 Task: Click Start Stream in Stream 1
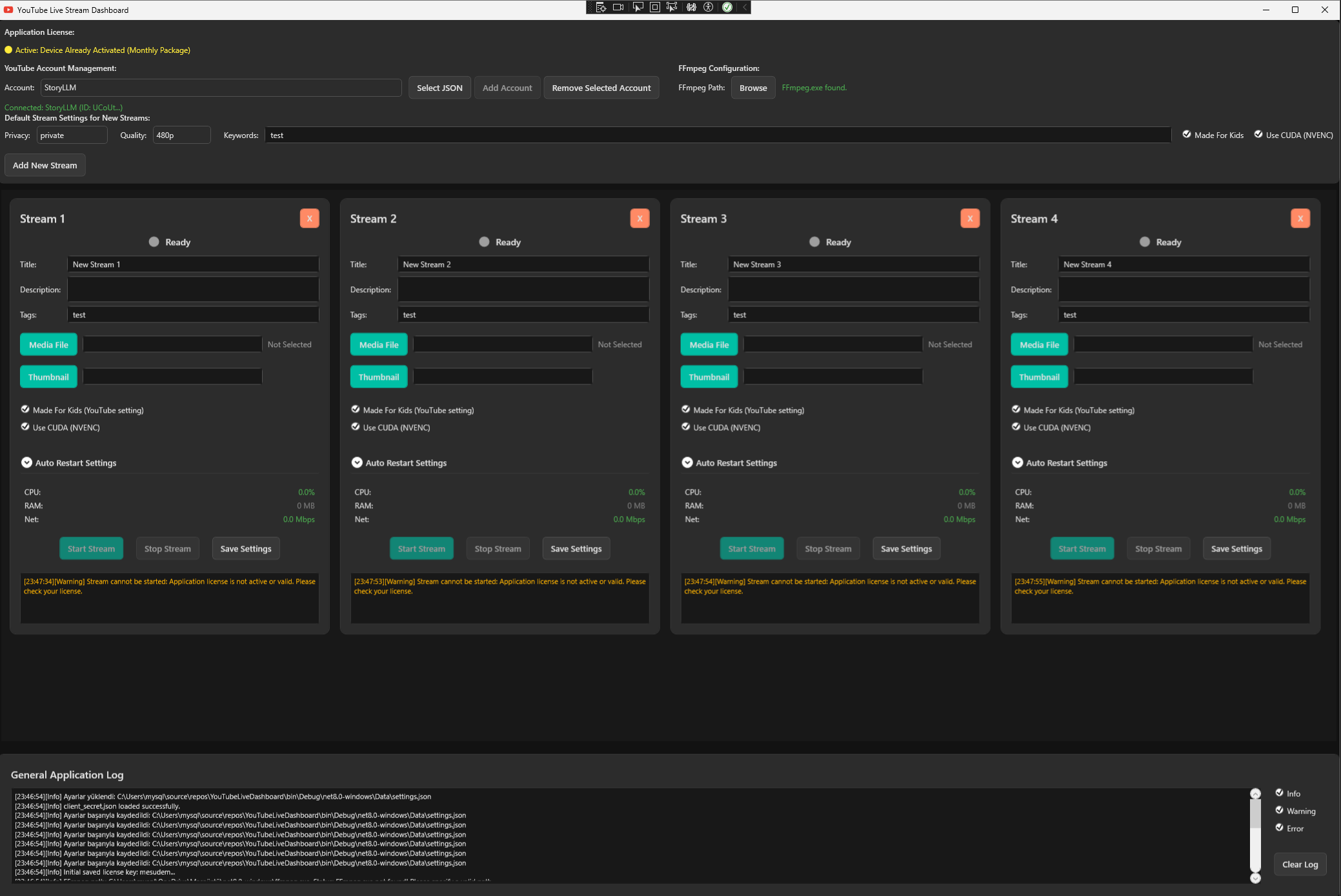[91, 548]
